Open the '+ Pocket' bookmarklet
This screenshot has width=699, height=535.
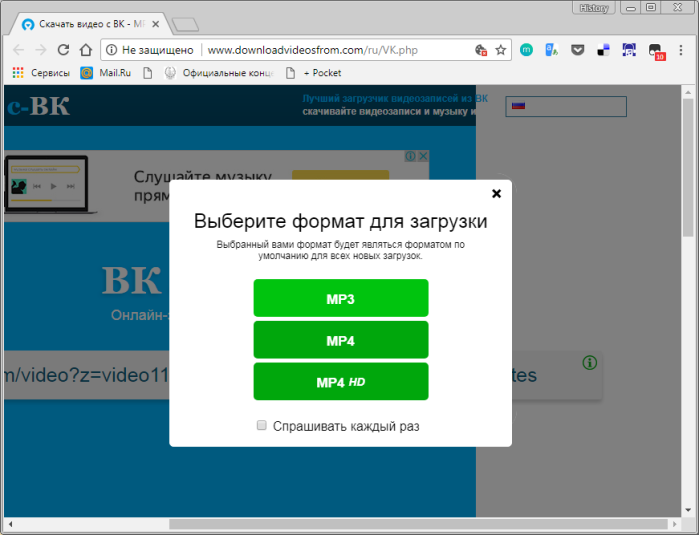pyautogui.click(x=313, y=73)
